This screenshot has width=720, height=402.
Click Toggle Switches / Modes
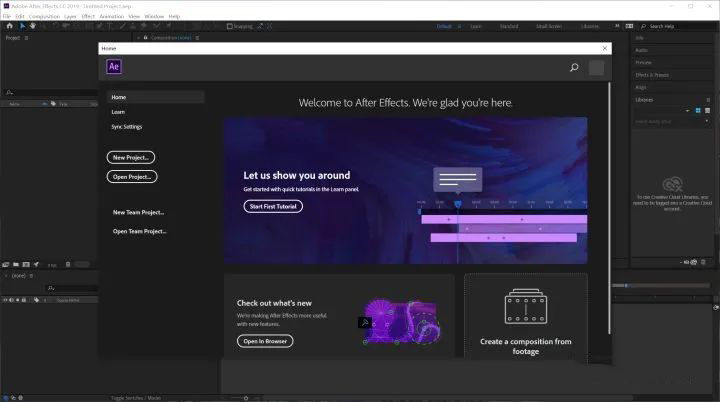(x=135, y=398)
